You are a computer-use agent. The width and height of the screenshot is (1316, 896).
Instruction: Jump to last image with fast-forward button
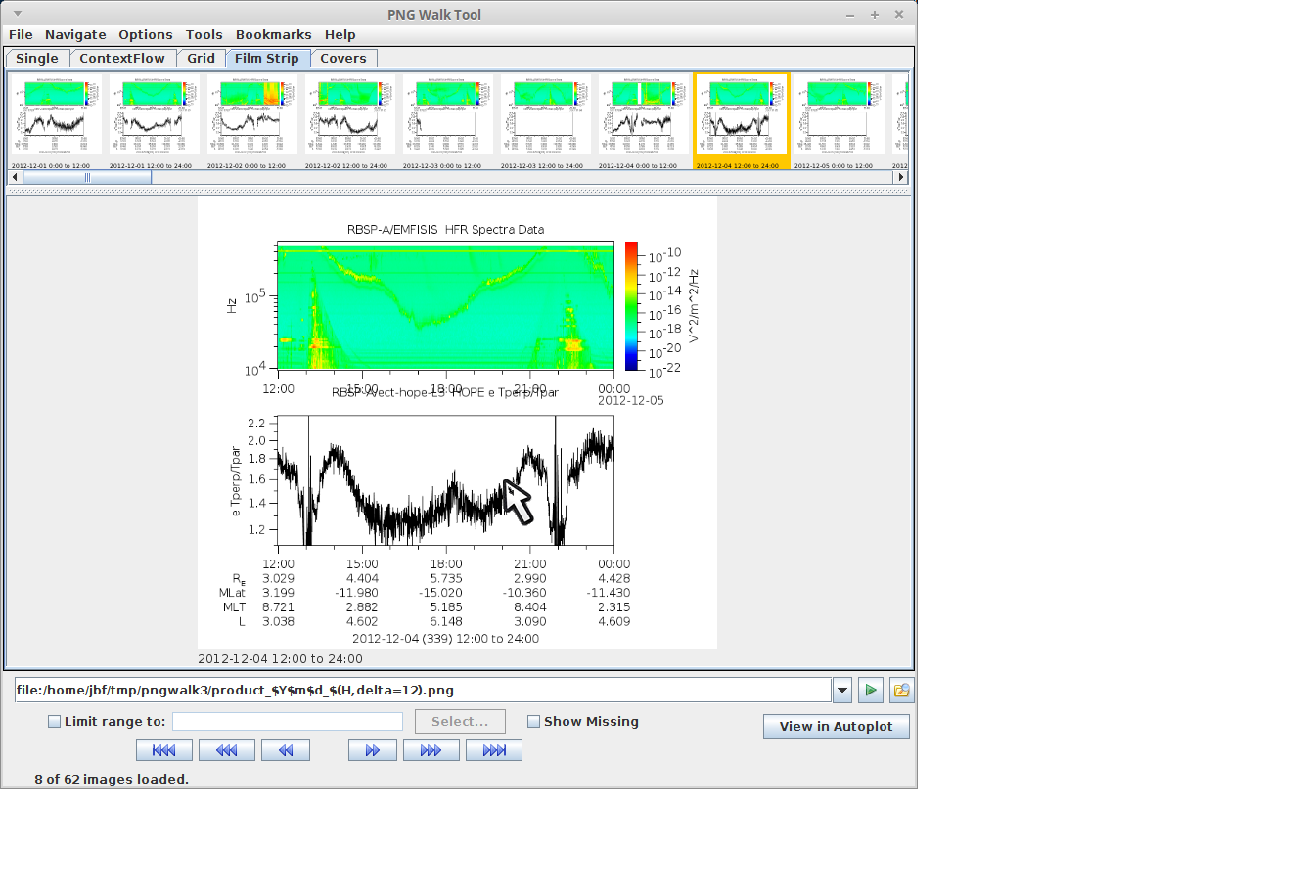click(493, 750)
